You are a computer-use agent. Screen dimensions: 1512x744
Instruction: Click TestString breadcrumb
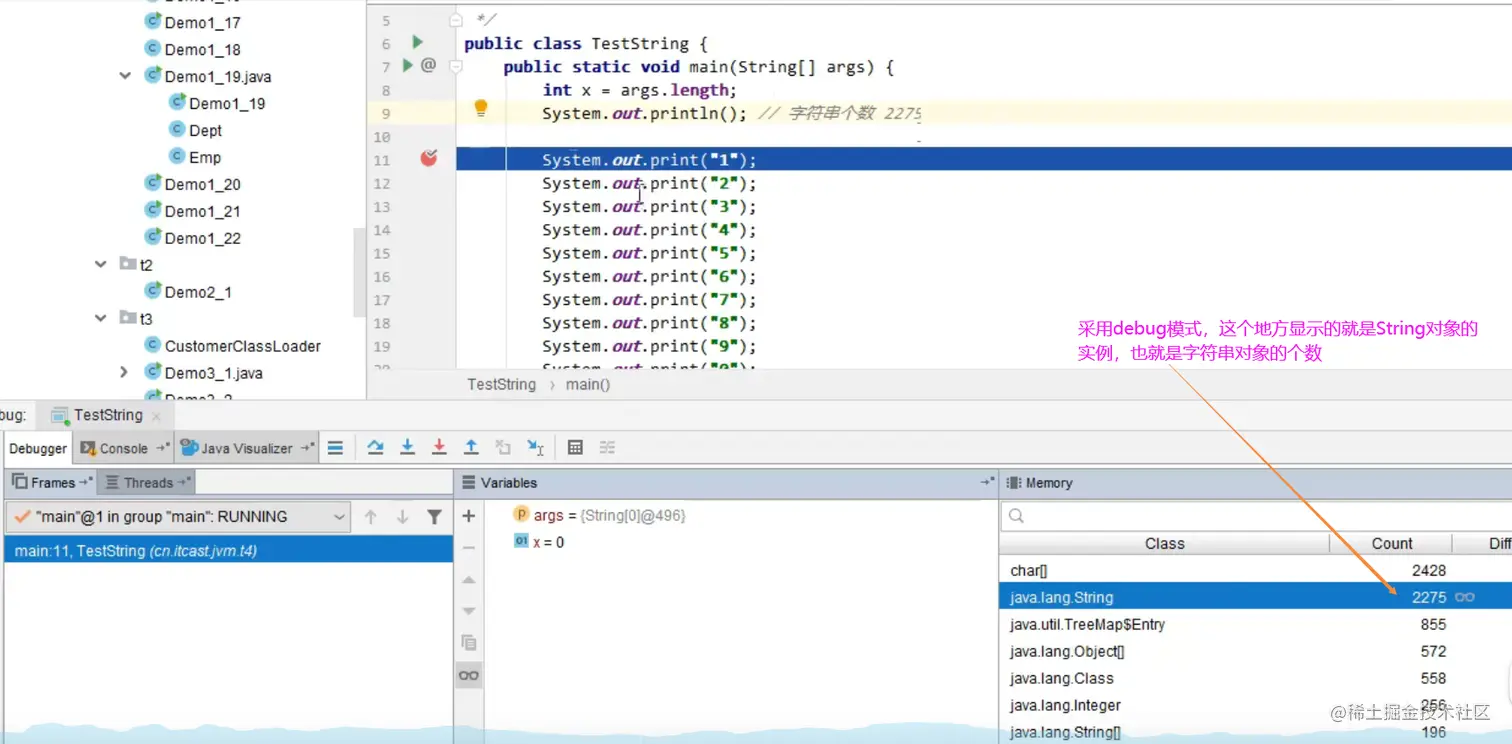click(x=501, y=384)
